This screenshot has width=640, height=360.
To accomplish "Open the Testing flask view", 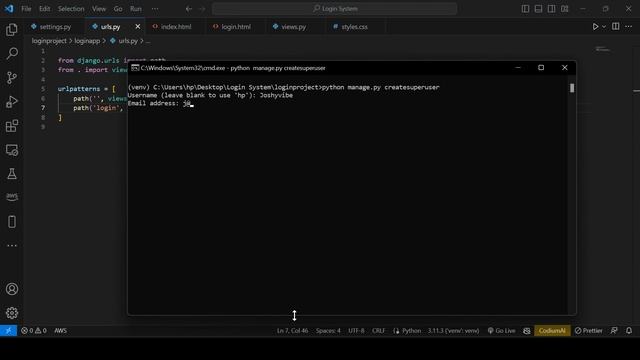I will point(12,174).
